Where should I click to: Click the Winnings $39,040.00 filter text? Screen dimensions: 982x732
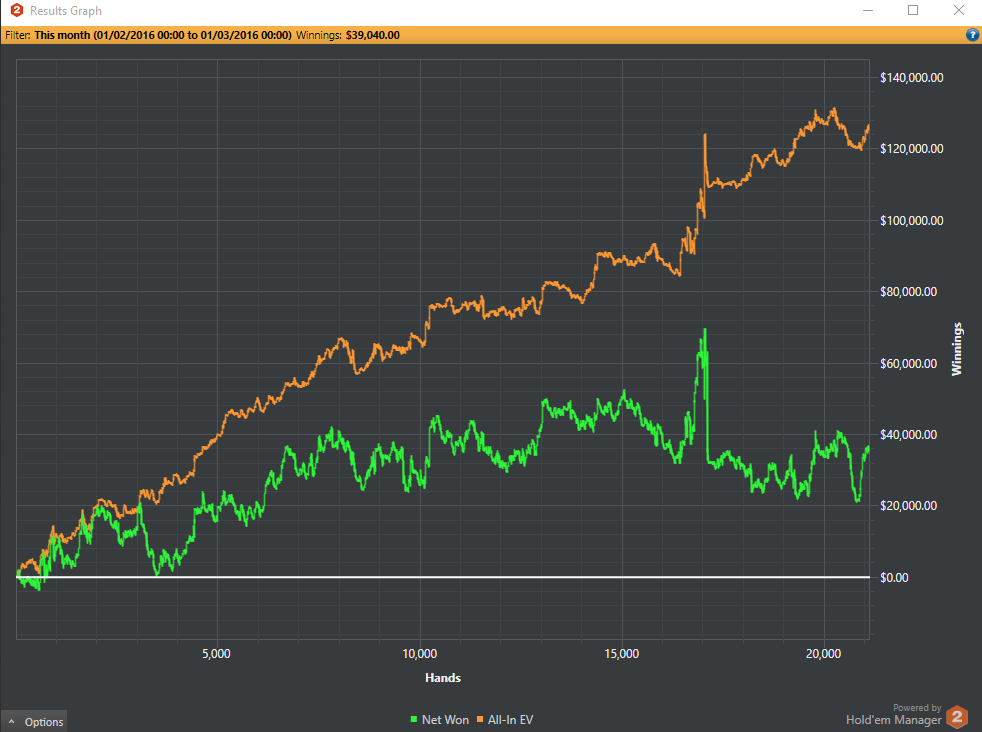(x=348, y=35)
